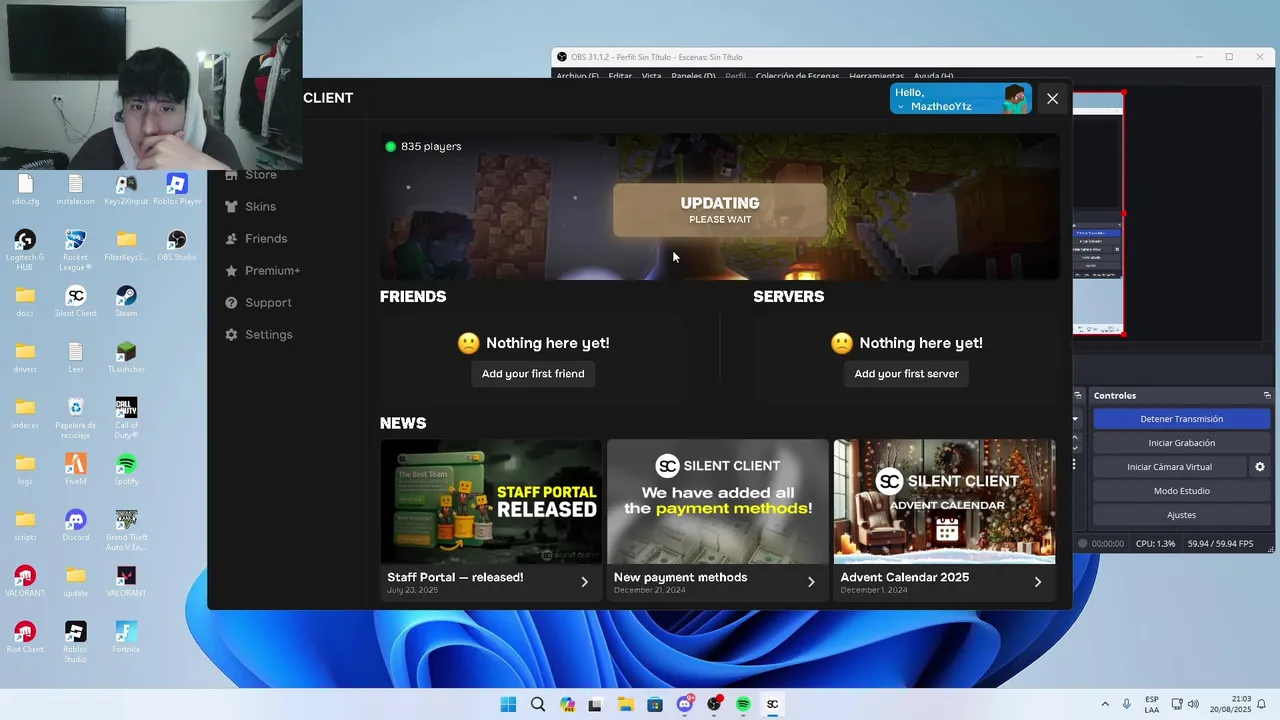Open Vista menu in OBS
Image resolution: width=1280 pixels, height=720 pixels.
(x=651, y=76)
